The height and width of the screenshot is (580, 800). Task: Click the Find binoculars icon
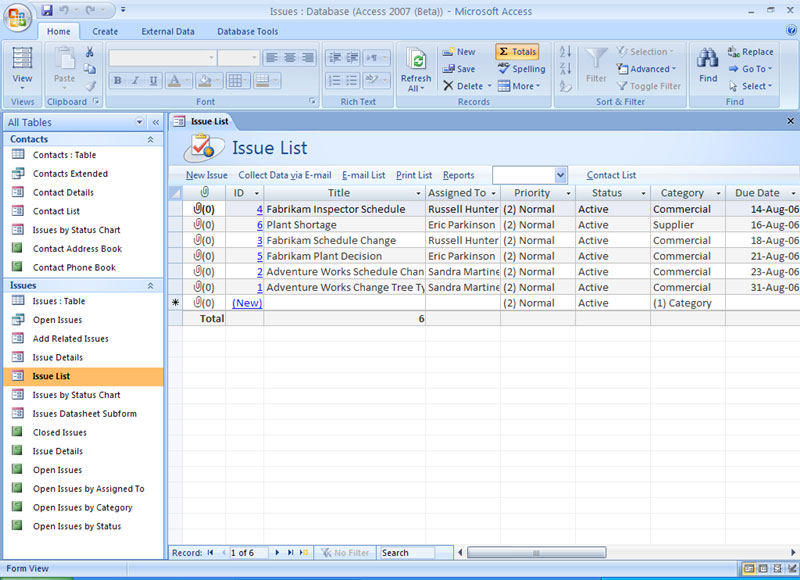point(708,59)
